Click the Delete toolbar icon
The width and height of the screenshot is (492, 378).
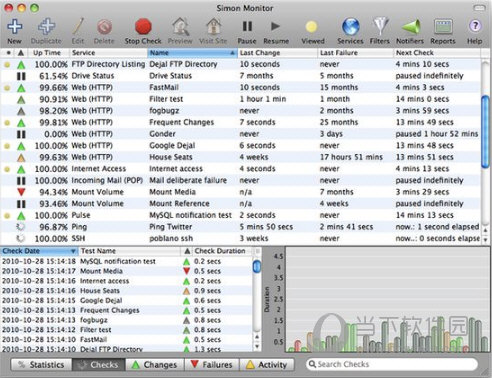[x=104, y=27]
